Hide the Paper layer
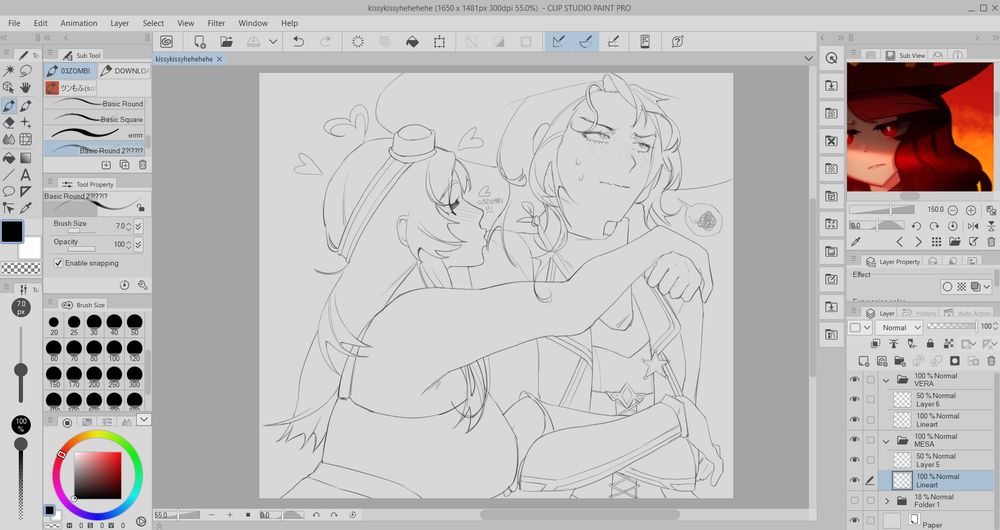Viewport: 1000px width, 530px height. [x=855, y=520]
